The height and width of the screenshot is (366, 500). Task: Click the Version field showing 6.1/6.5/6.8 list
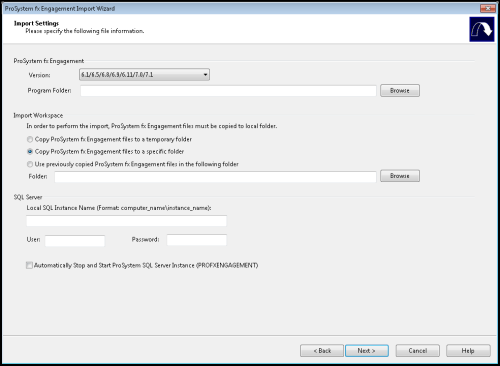[x=144, y=75]
